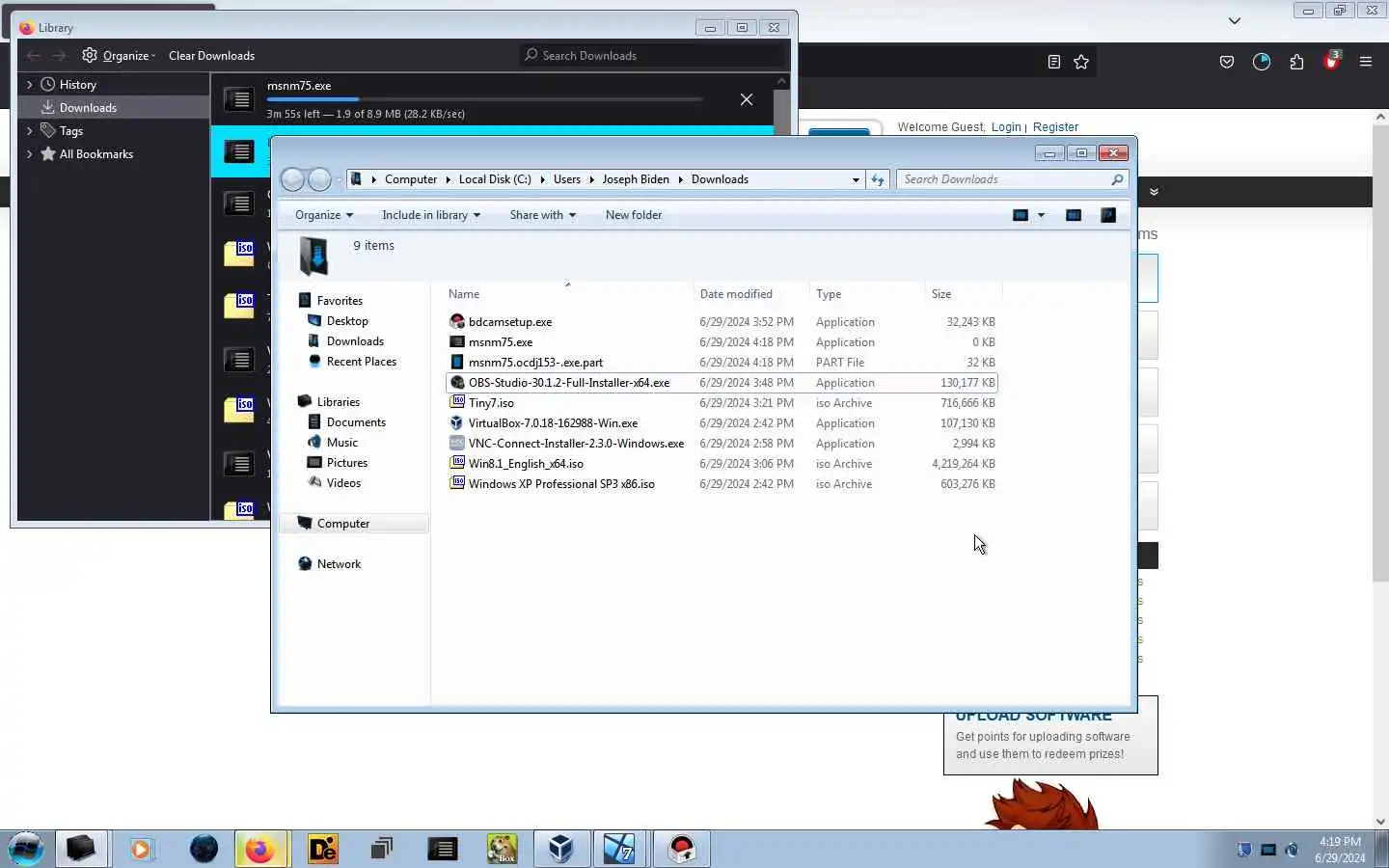1389x868 pixels.
Task: Click Explorer forward navigation button
Action: pos(319,179)
